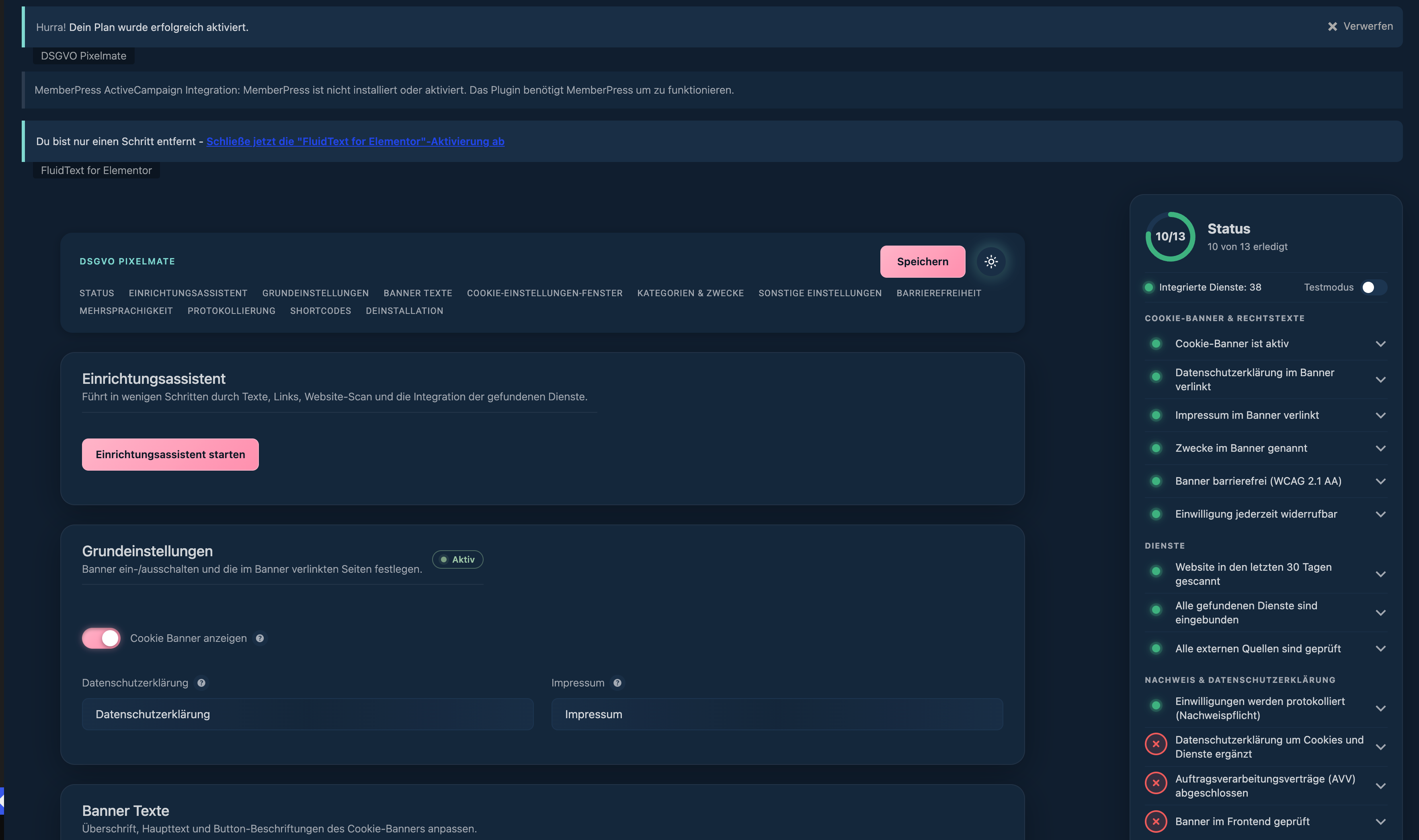Open BARRIEREFREIHEIT tab
The height and width of the screenshot is (840, 1419).
(939, 293)
